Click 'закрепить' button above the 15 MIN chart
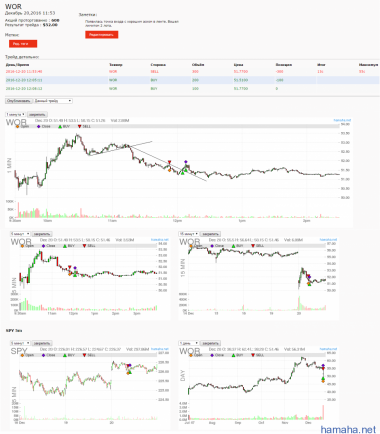 (210, 234)
